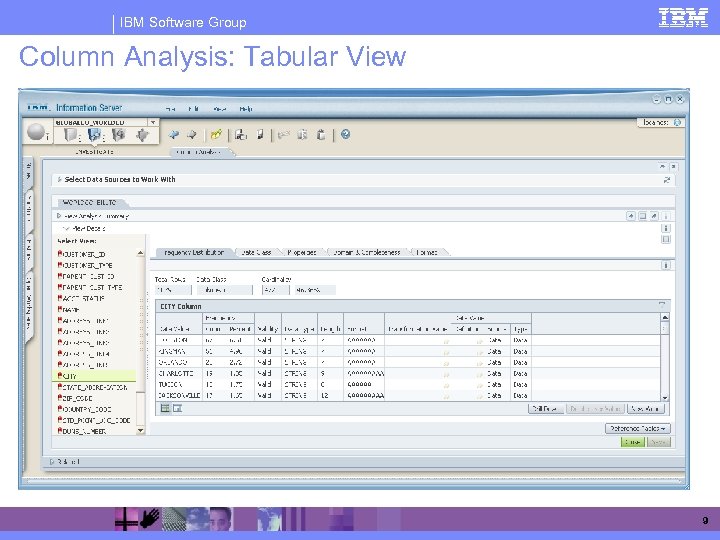Click the small document toolbar icon
This screenshot has height=540, width=720.
coord(260,134)
